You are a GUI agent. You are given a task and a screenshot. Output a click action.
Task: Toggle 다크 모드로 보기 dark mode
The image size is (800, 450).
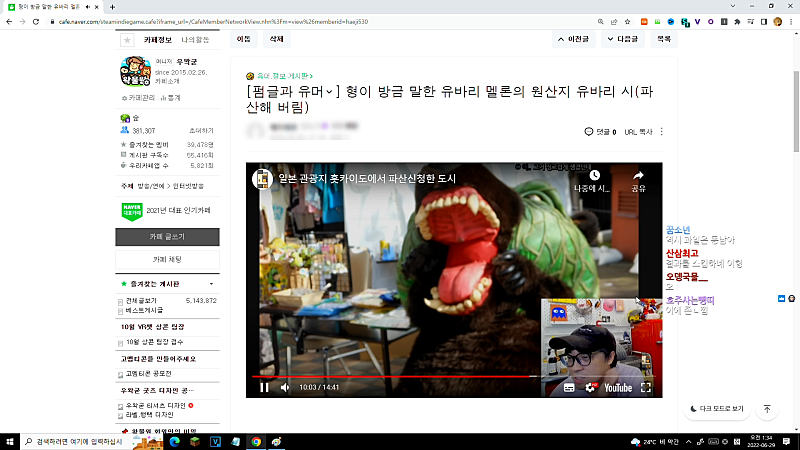tap(717, 409)
